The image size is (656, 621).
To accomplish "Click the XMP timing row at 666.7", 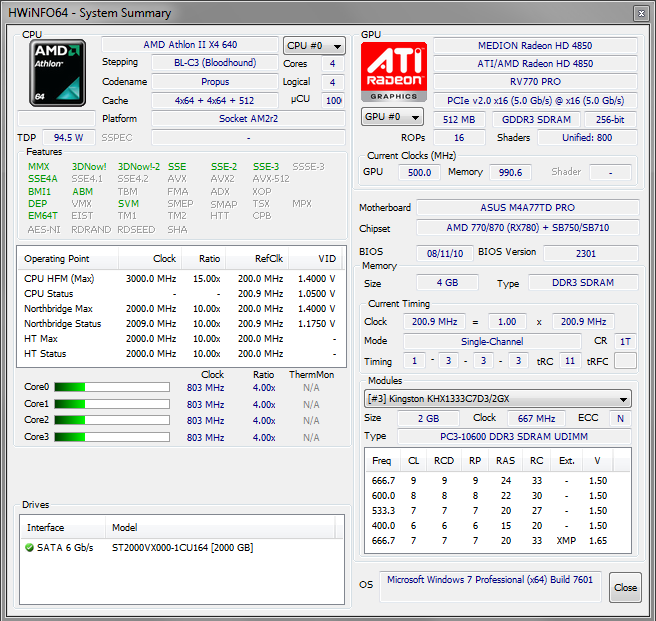I will [x=497, y=541].
